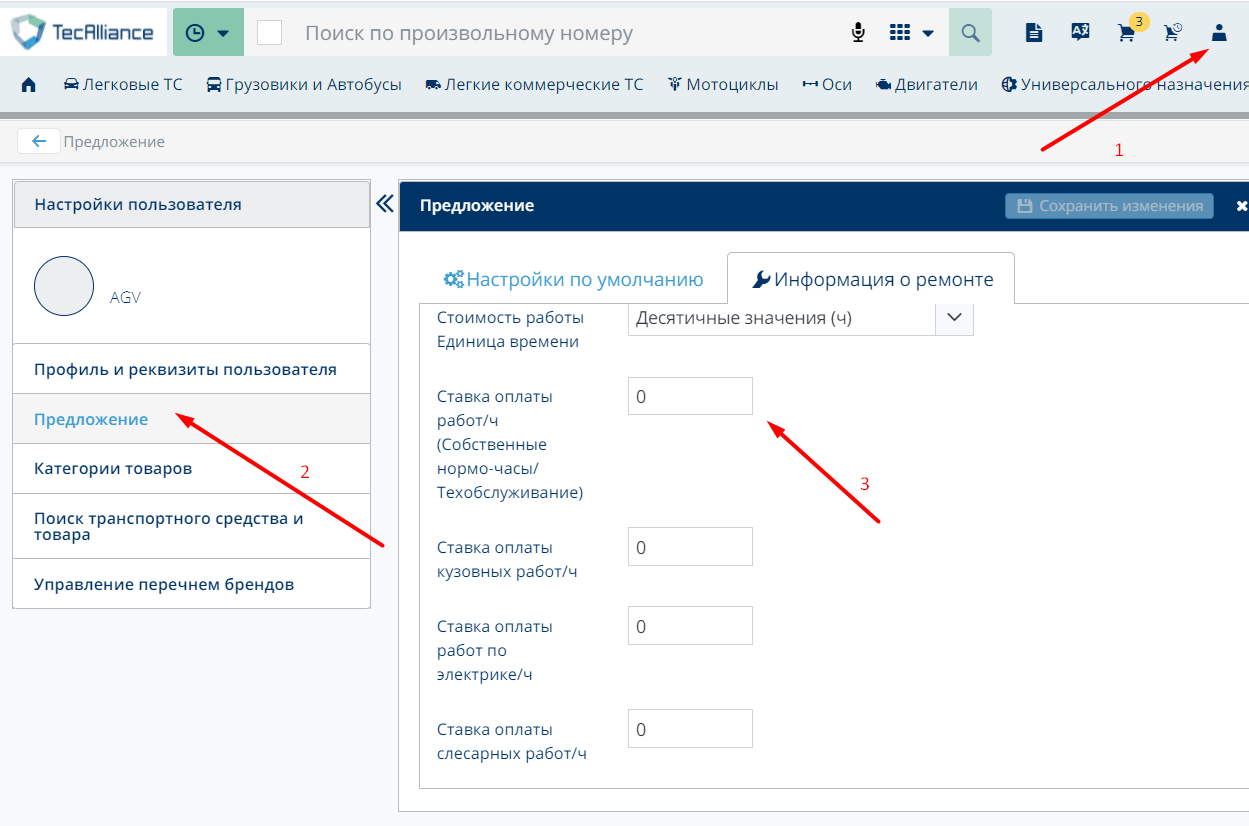Image resolution: width=1249 pixels, height=826 pixels.
Task: Toggle the checkbox beside the search field
Action: click(x=269, y=33)
